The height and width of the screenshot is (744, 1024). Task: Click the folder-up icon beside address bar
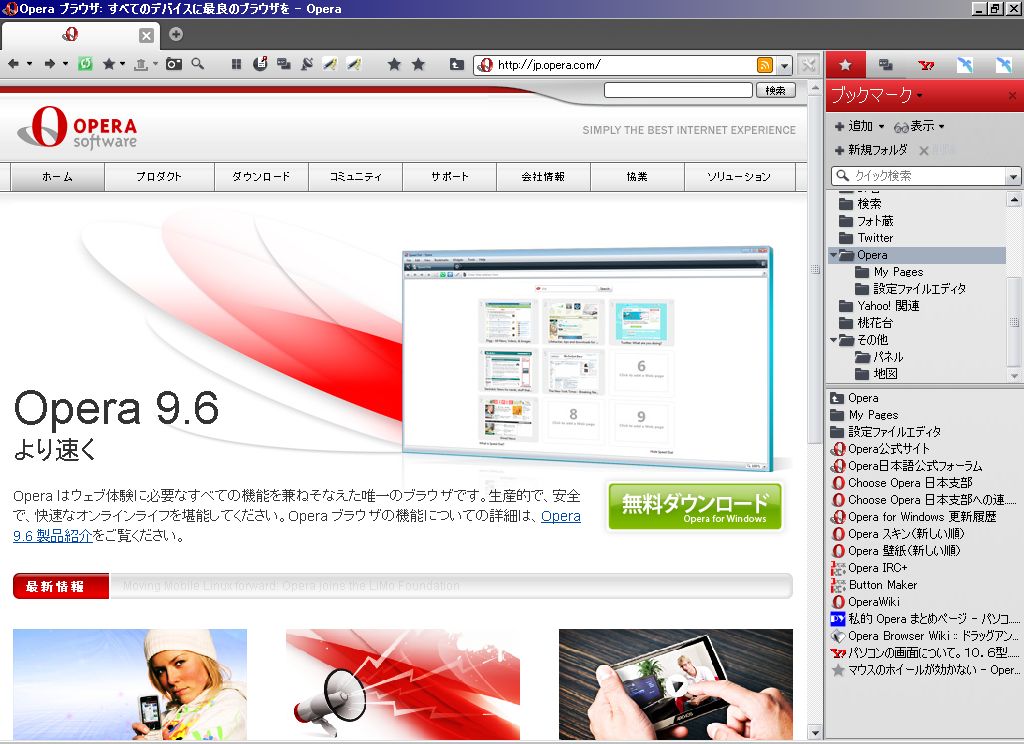(x=456, y=64)
